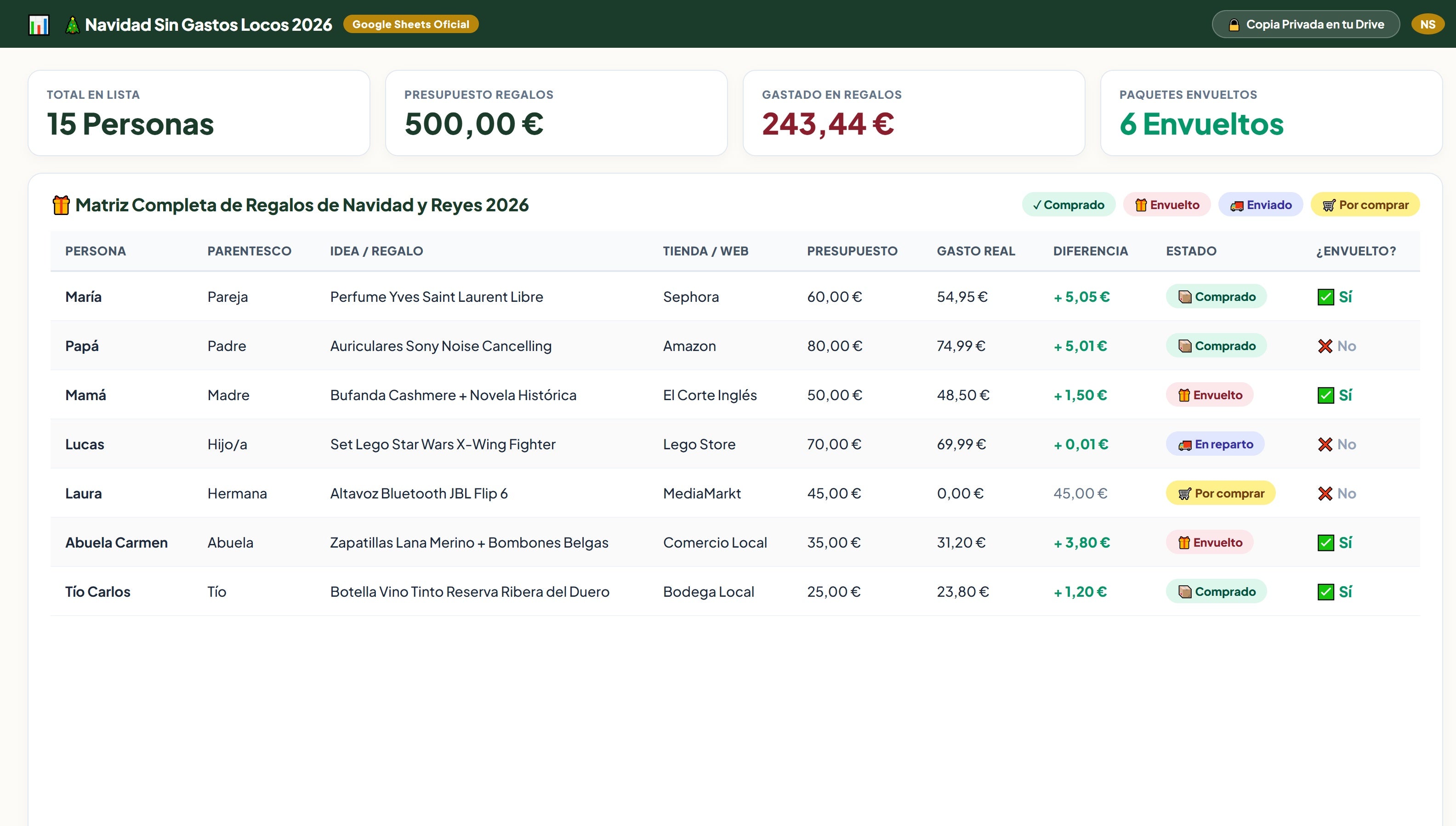Click the Comprado status badge for María
The height and width of the screenshot is (826, 1456).
(1216, 296)
